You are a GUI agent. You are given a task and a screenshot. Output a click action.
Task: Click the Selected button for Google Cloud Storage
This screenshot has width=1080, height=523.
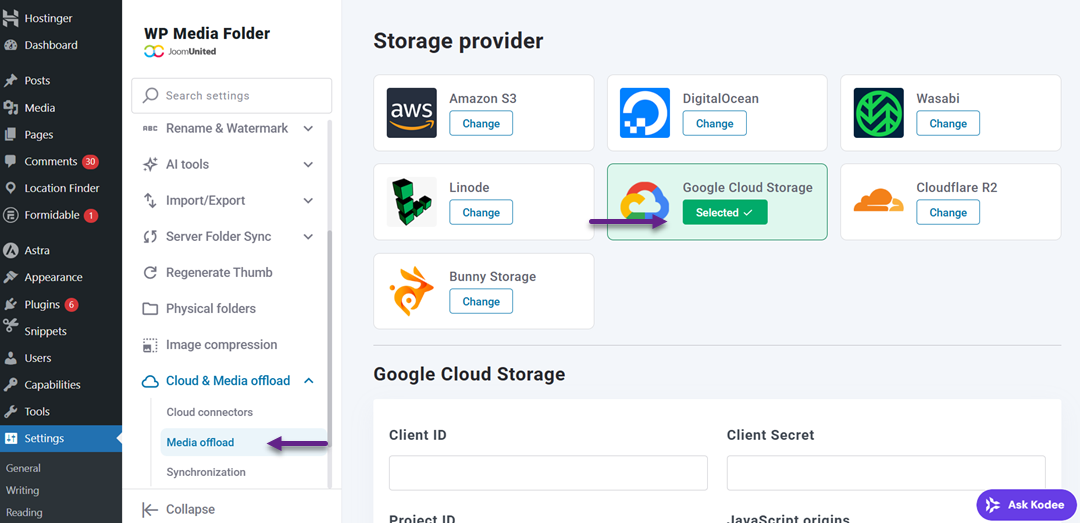(x=724, y=212)
